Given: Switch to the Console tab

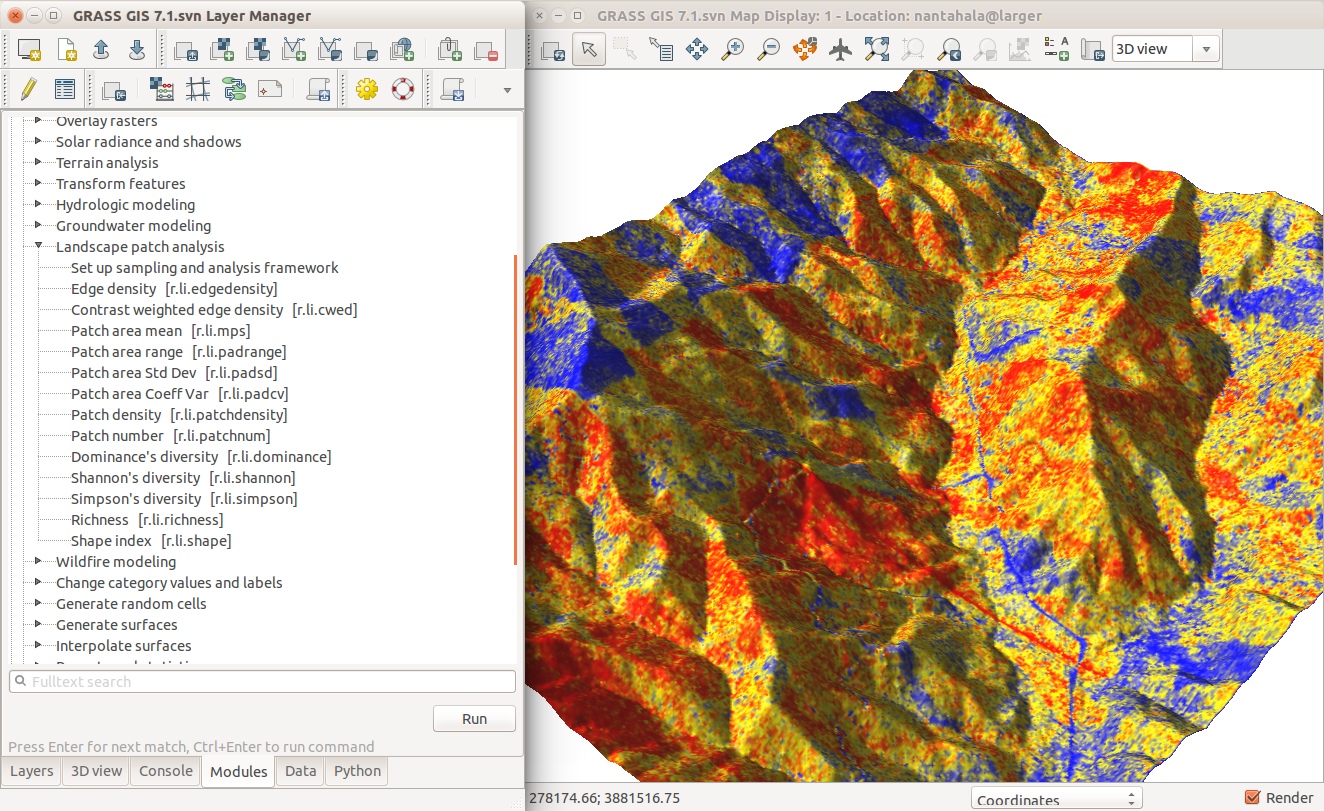Looking at the screenshot, I should (165, 771).
